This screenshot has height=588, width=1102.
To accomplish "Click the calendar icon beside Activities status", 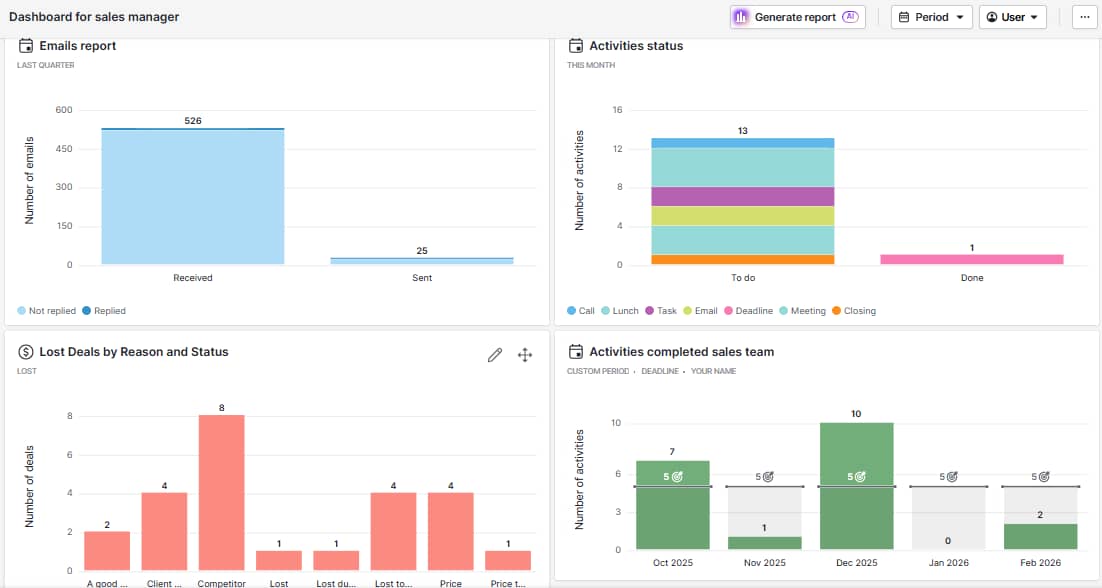I will click(575, 45).
